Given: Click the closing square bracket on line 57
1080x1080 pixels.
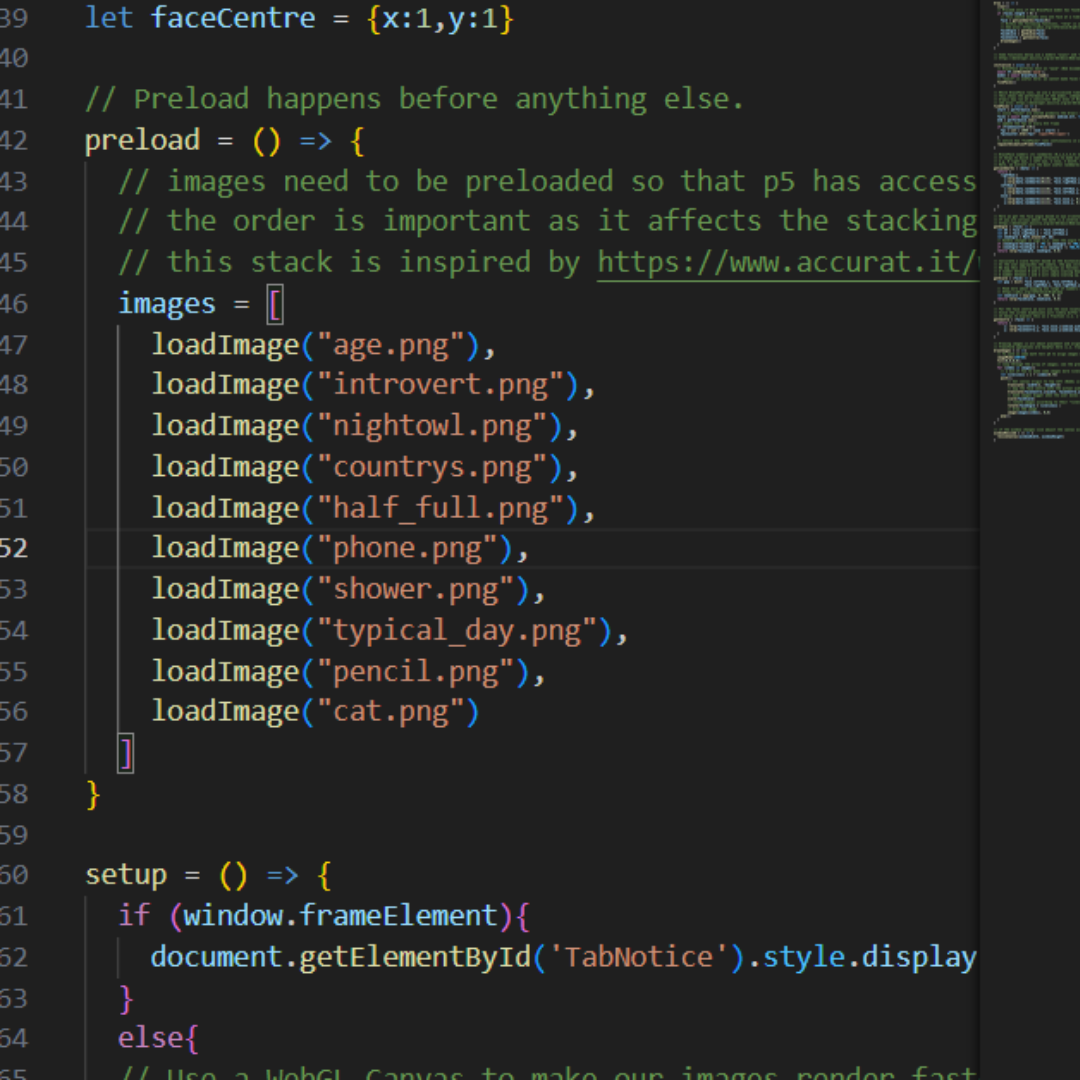Looking at the screenshot, I should (126, 753).
